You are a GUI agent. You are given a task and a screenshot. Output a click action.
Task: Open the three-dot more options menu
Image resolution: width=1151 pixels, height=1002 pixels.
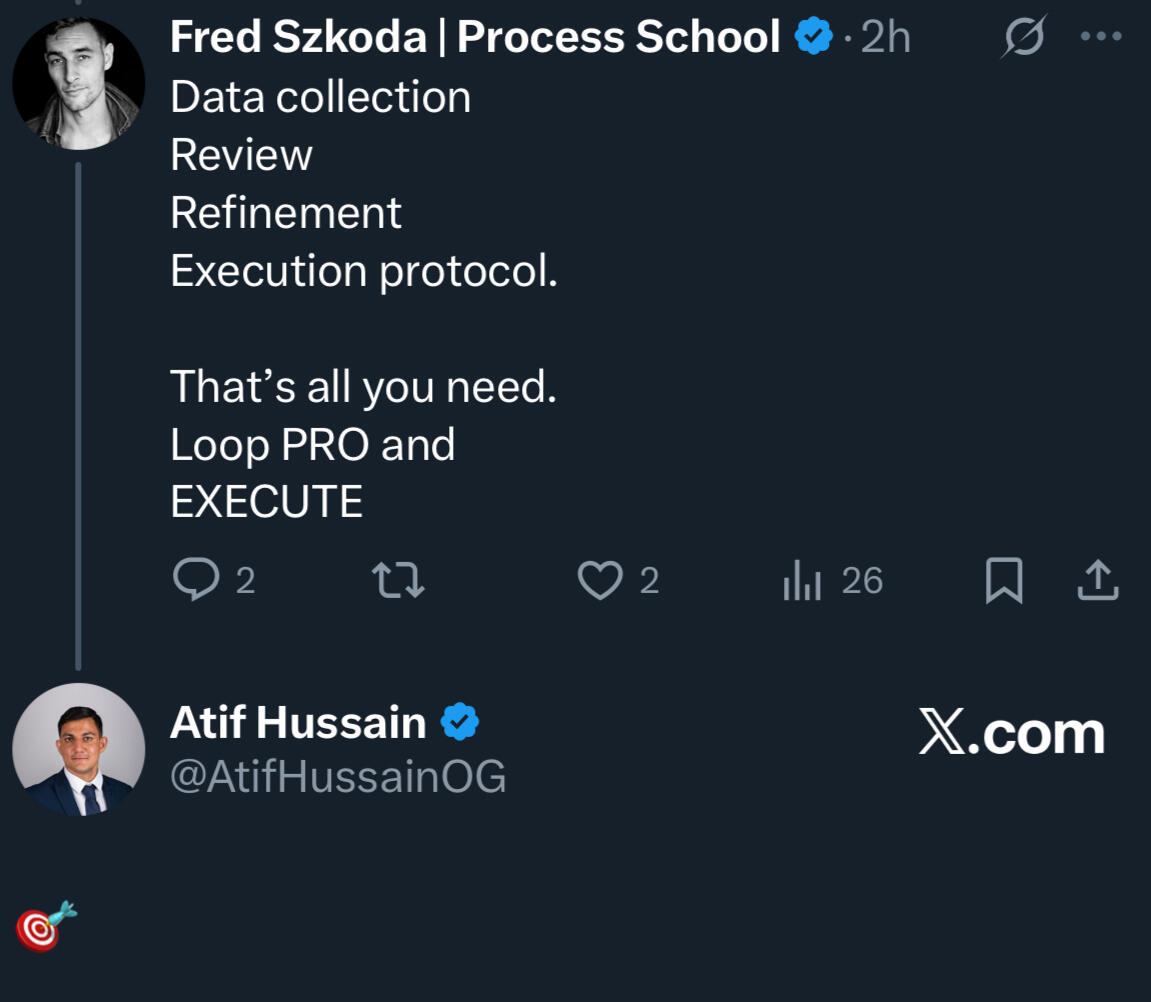pyautogui.click(x=1102, y=37)
